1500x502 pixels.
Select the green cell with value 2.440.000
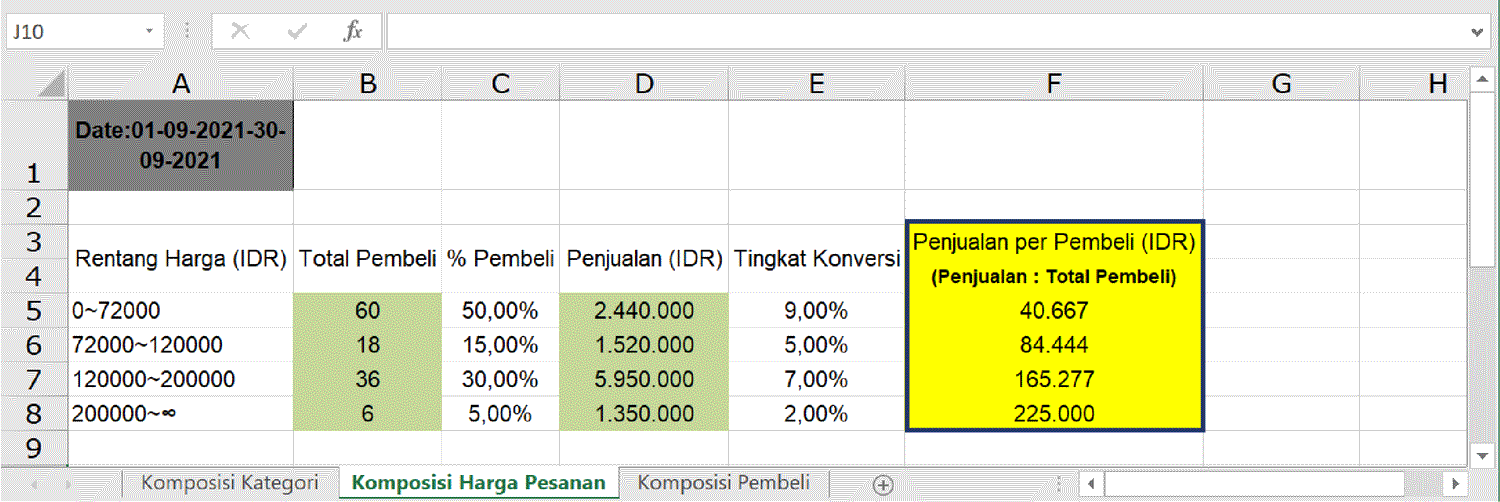pyautogui.click(x=643, y=311)
